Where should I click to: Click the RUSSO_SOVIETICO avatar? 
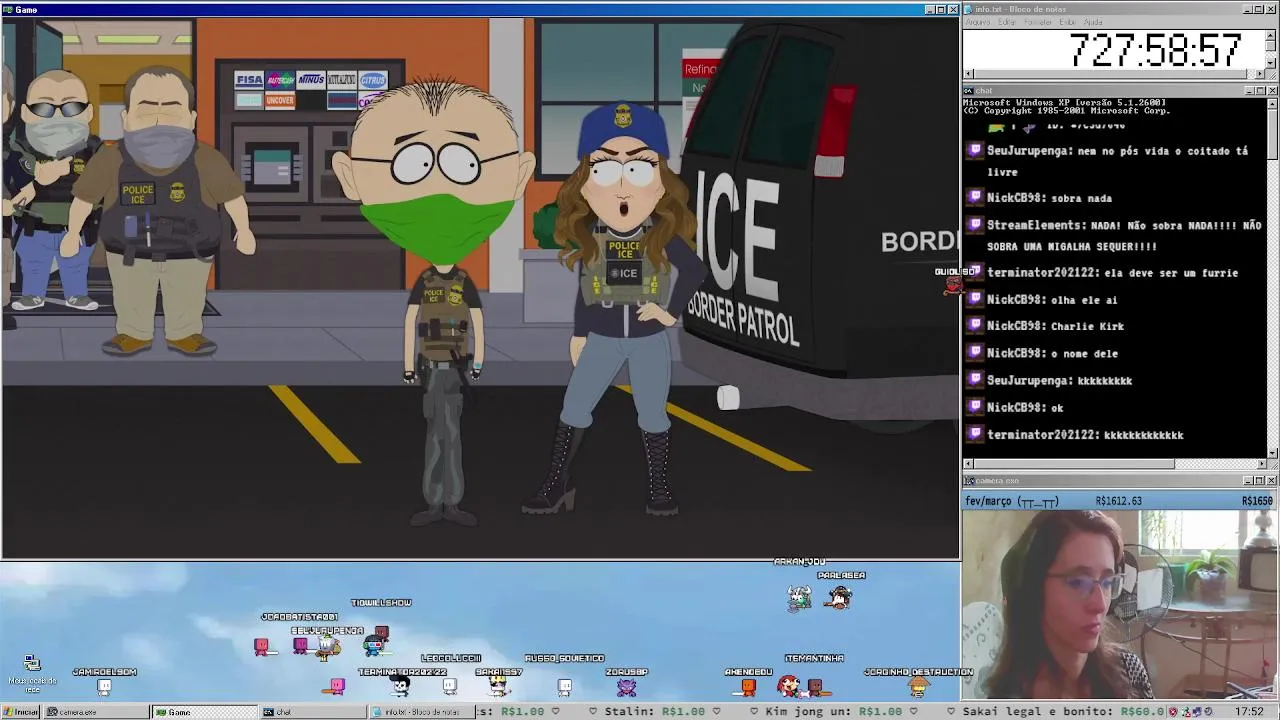coord(565,686)
